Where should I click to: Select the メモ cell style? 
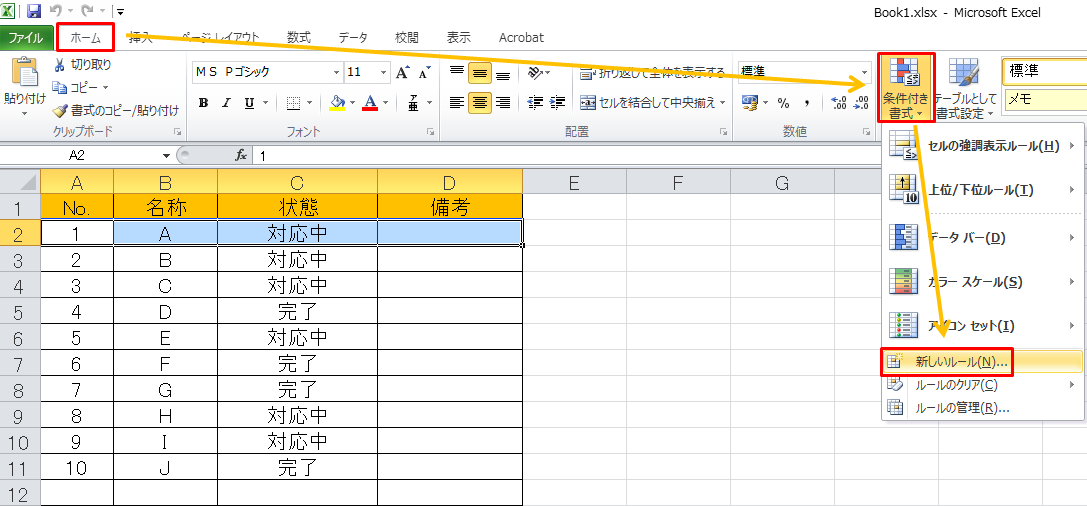coord(1045,99)
